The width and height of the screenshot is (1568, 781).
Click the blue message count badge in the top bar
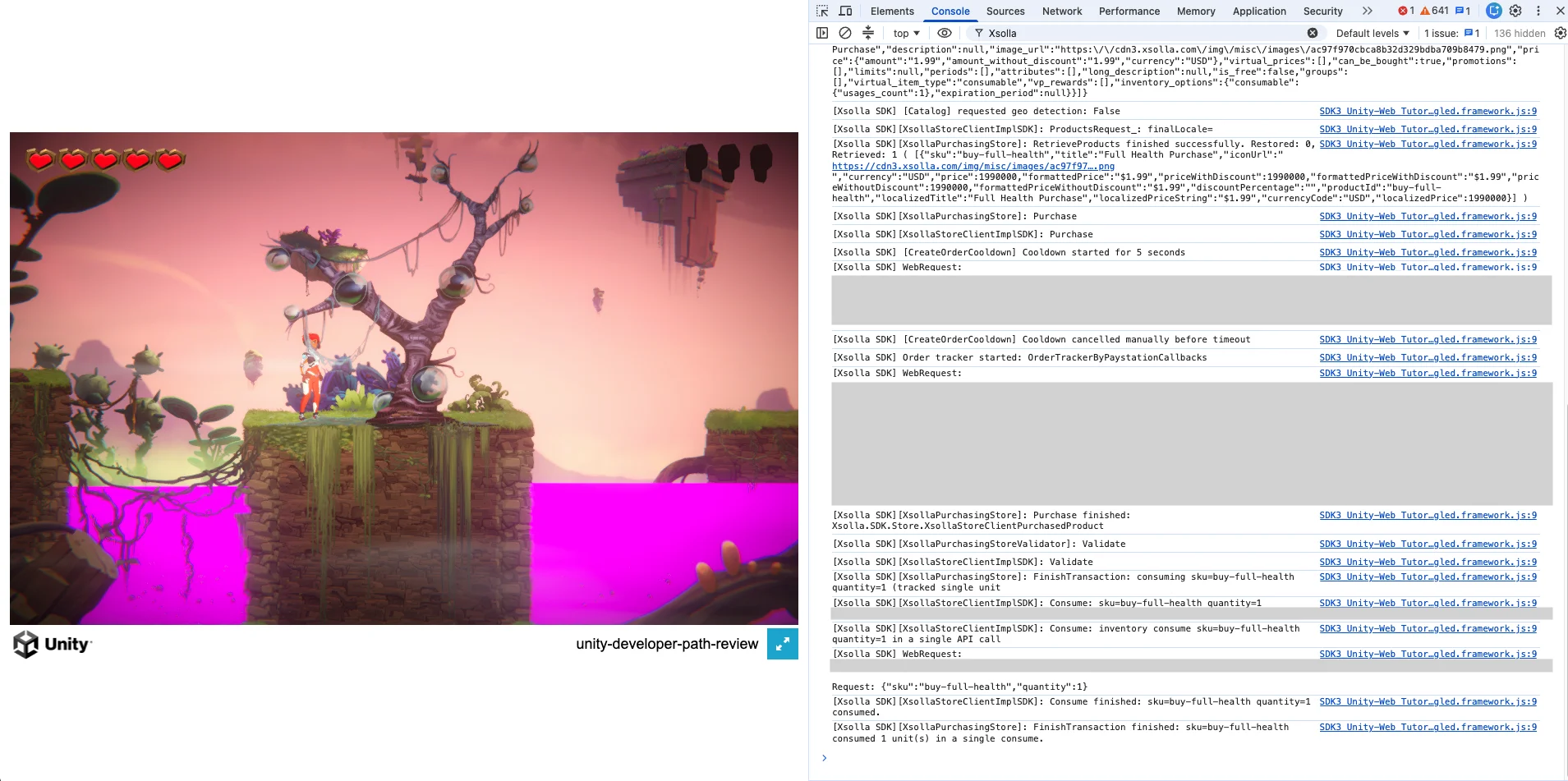(1463, 11)
